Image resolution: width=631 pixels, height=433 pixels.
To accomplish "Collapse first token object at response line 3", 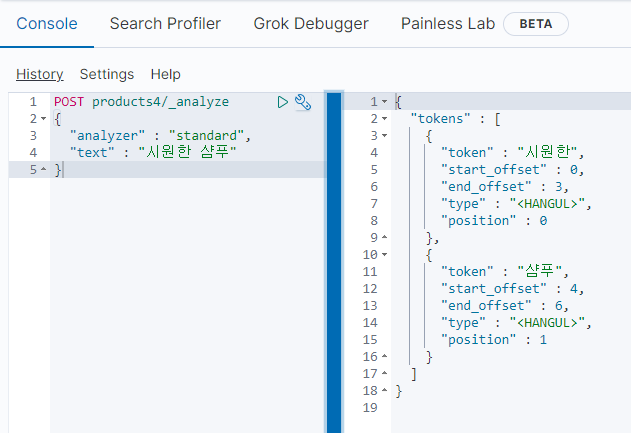I will 386,136.
